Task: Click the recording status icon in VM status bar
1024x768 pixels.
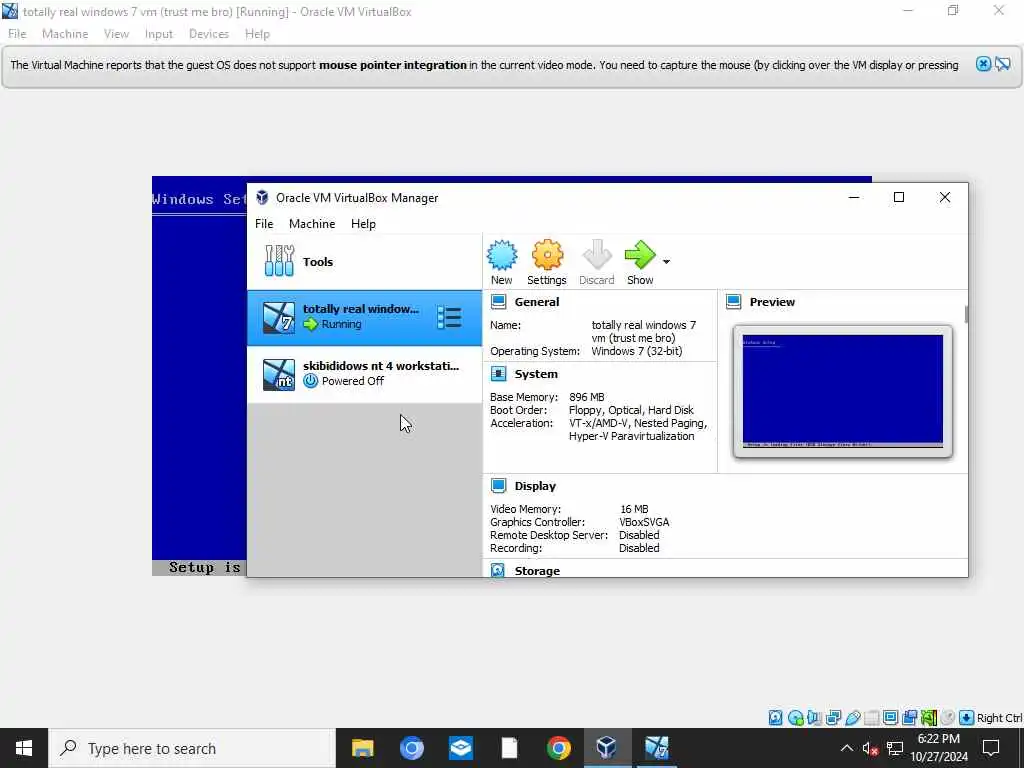Action: pos(910,718)
